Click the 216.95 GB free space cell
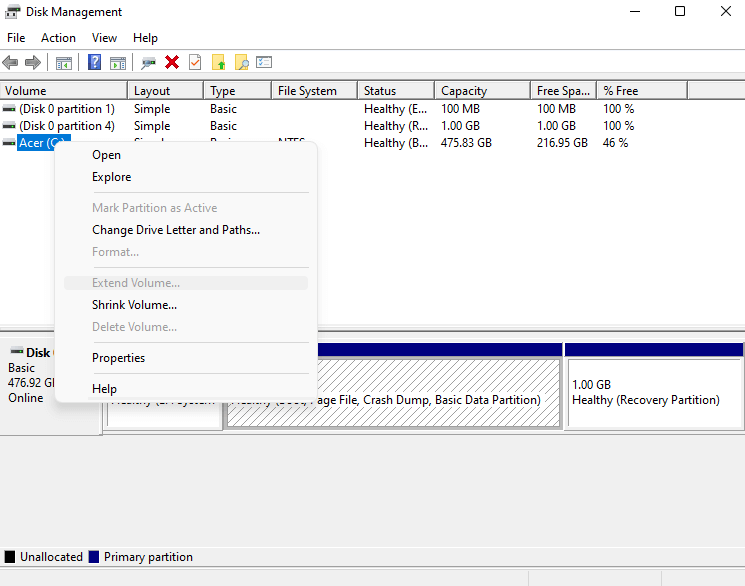The width and height of the screenshot is (745, 586). (x=562, y=143)
